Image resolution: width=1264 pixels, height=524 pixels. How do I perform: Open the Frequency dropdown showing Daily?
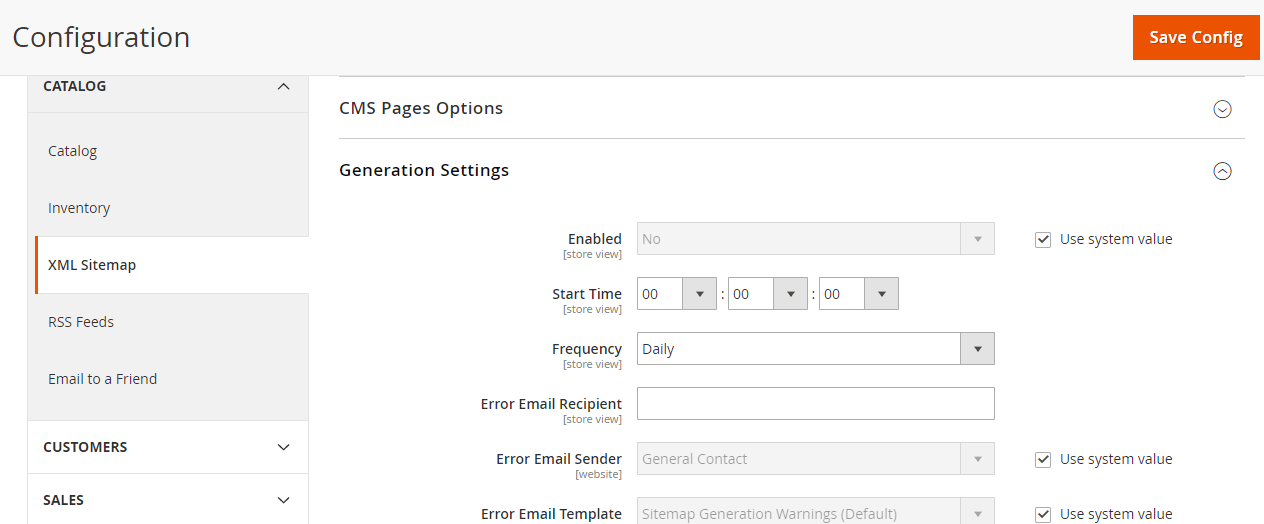coord(816,349)
